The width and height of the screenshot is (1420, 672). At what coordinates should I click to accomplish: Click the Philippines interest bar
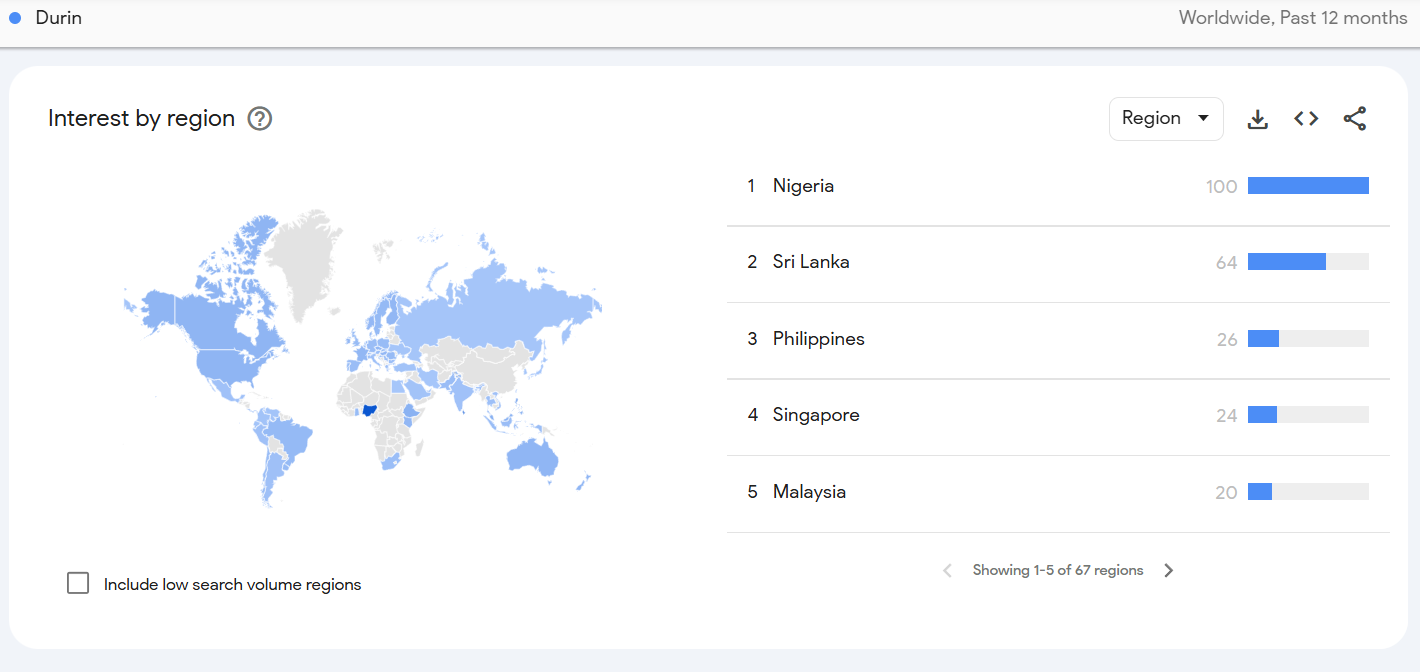point(1308,339)
